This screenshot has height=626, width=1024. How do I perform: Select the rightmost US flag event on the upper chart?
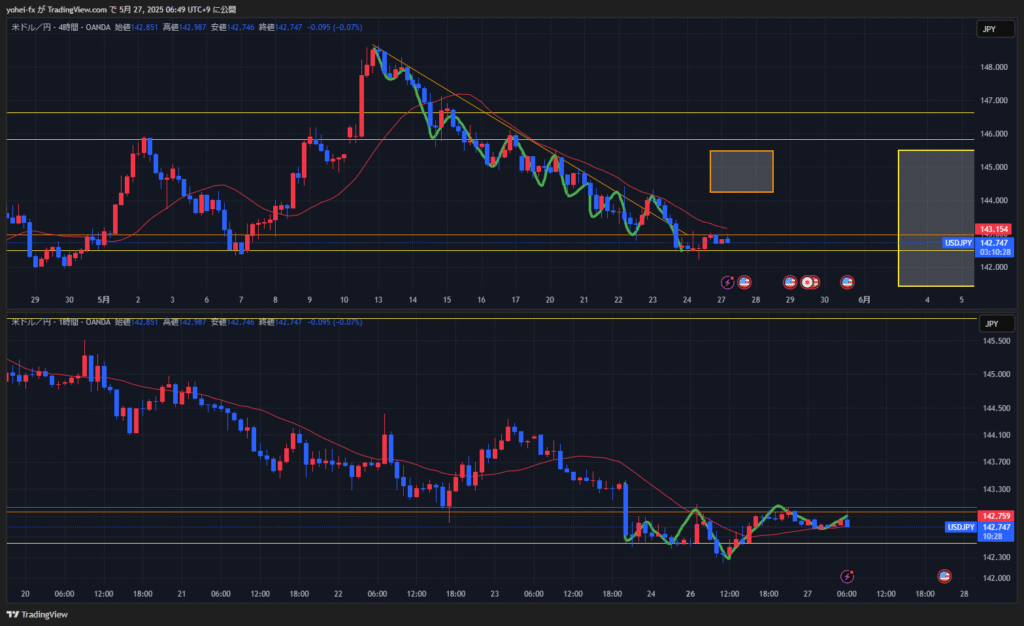[x=848, y=282]
